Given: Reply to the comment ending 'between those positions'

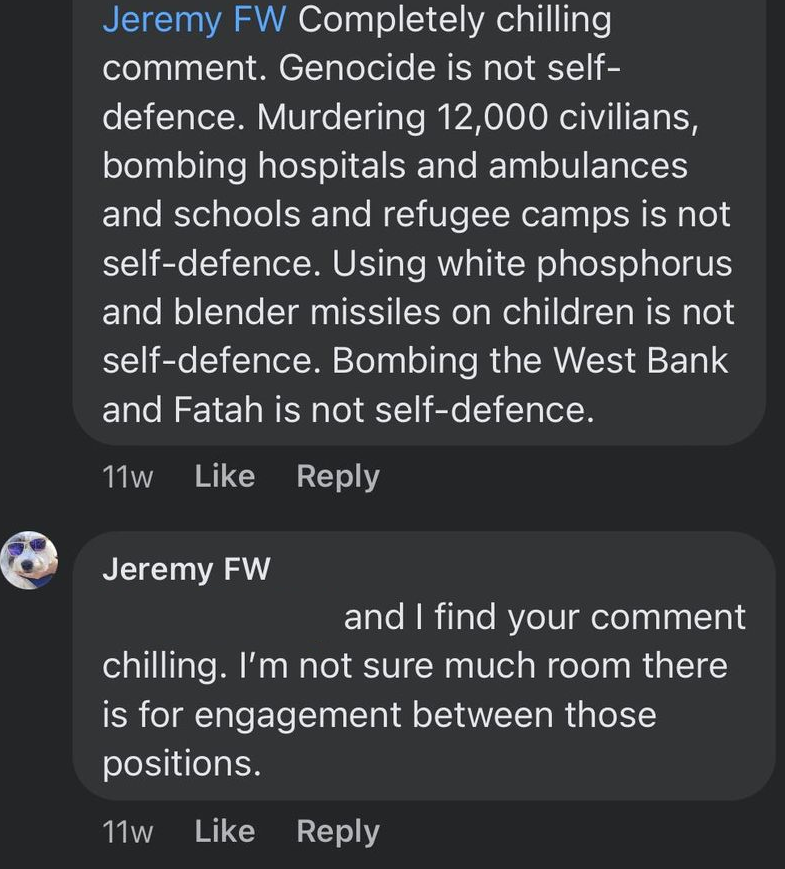Looking at the screenshot, I should [x=338, y=832].
